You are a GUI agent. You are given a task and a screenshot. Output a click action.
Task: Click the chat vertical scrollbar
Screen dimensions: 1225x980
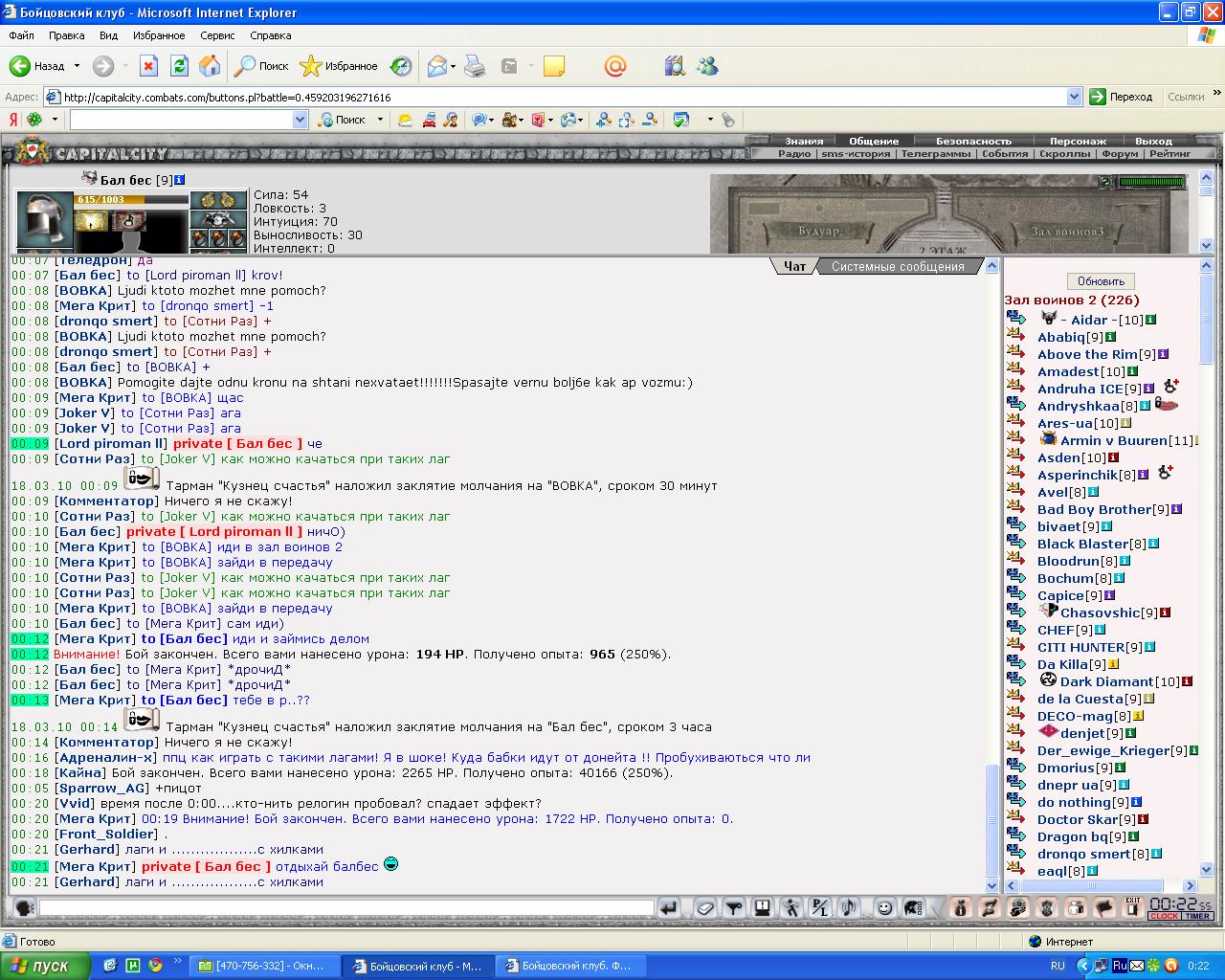click(x=991, y=574)
